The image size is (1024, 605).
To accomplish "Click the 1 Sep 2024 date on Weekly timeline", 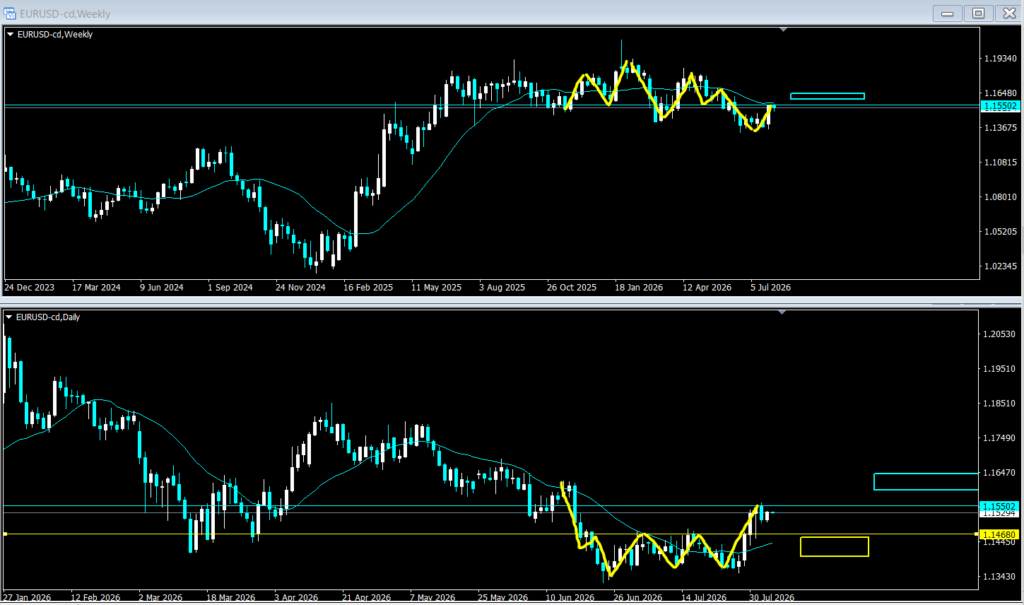I will (x=230, y=287).
